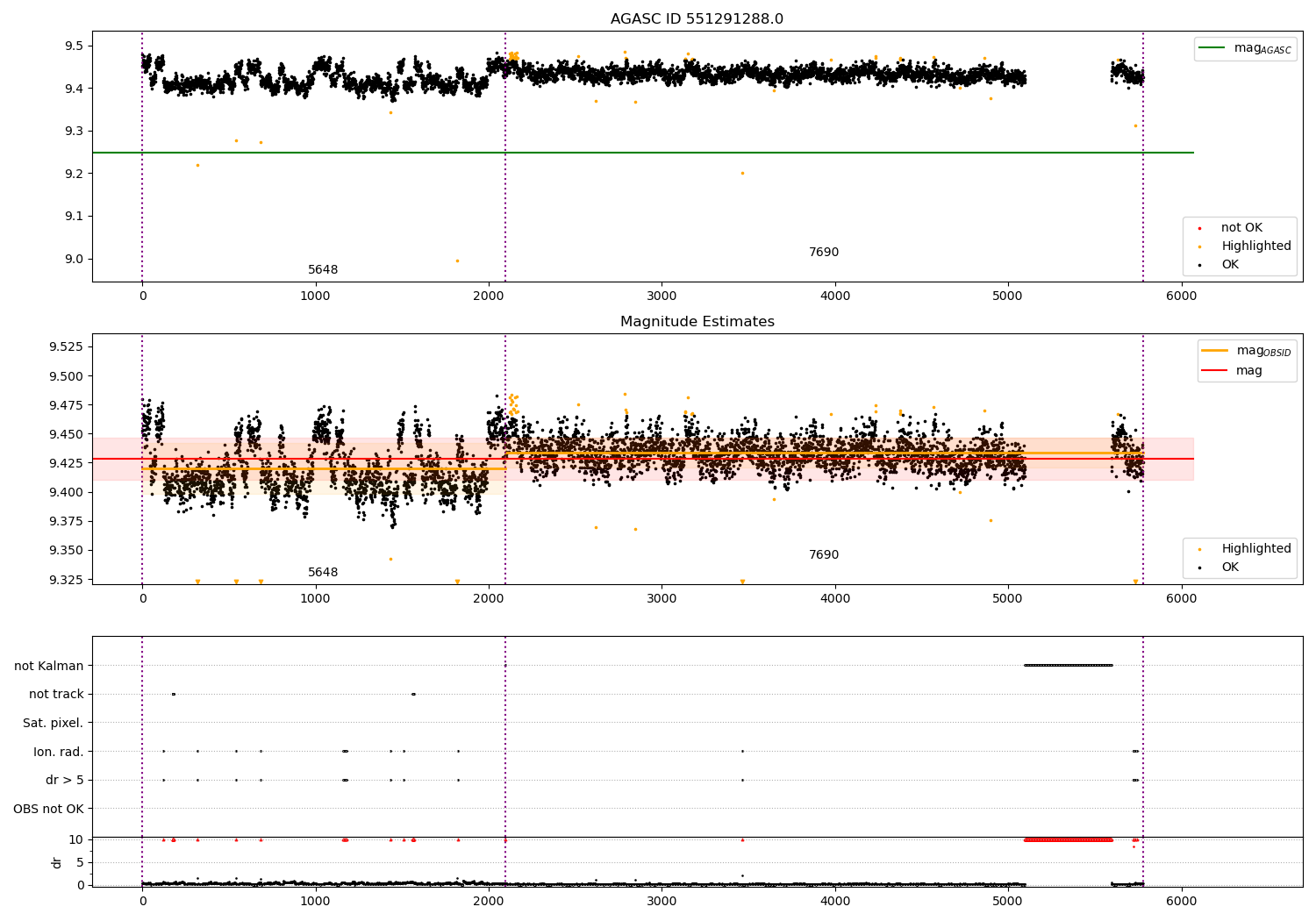Click the 'dr > 5' row label

click(x=65, y=780)
